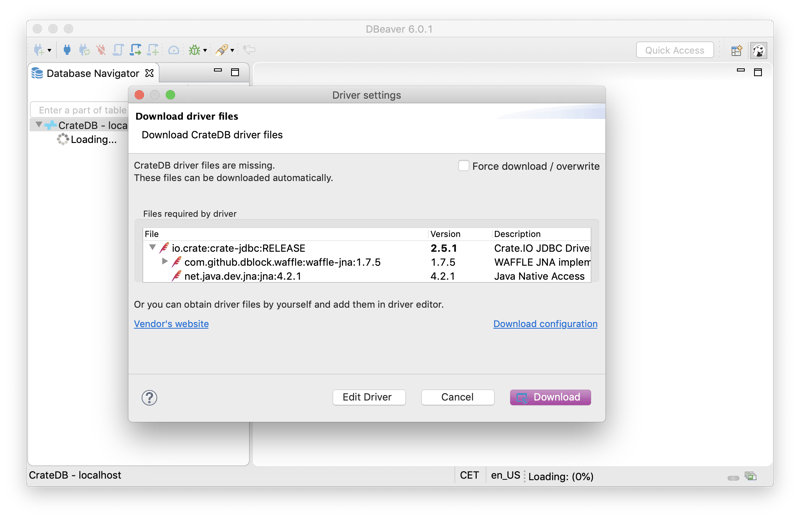Expand the waffle-jna:1.7.5 row
The width and height of the screenshot is (800, 519).
click(164, 261)
